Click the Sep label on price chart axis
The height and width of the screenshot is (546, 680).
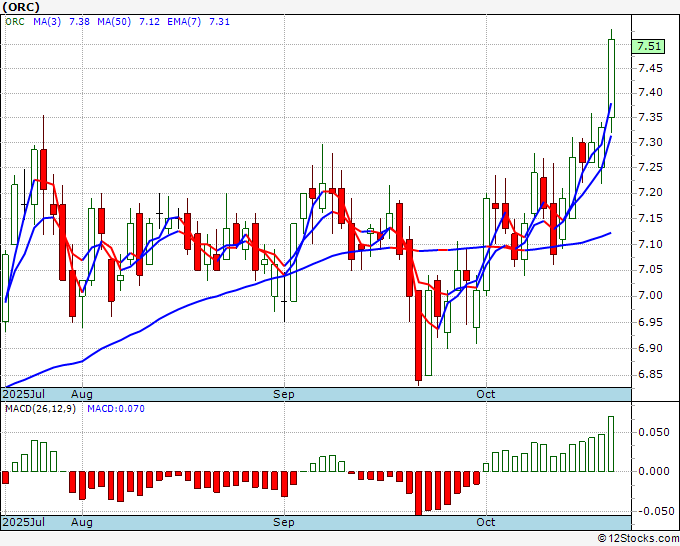click(x=284, y=394)
